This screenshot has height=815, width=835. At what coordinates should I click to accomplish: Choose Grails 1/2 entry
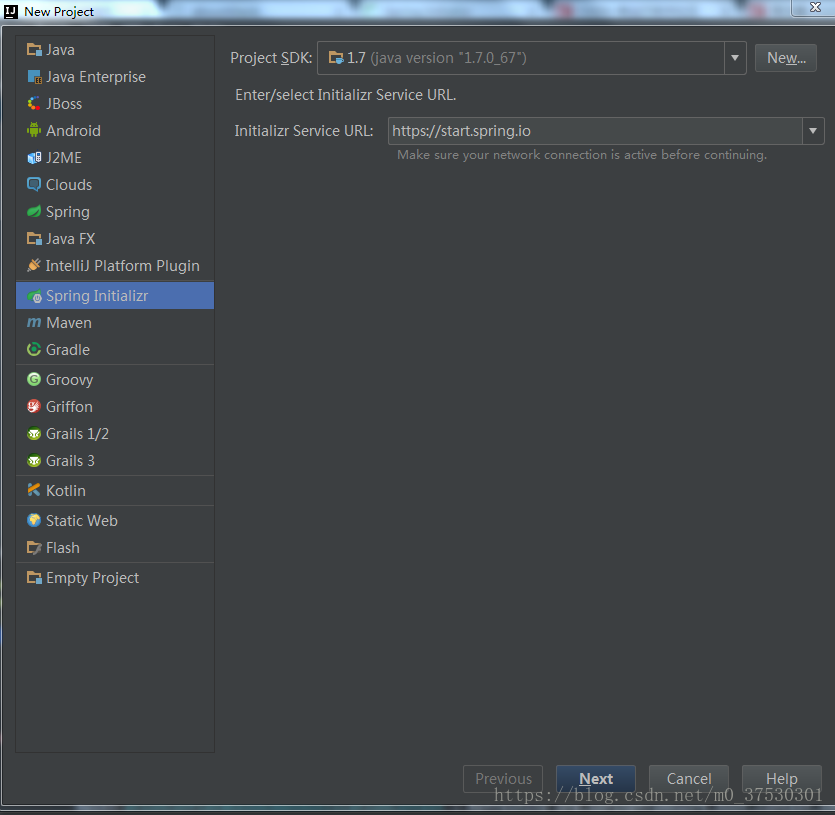coord(115,434)
